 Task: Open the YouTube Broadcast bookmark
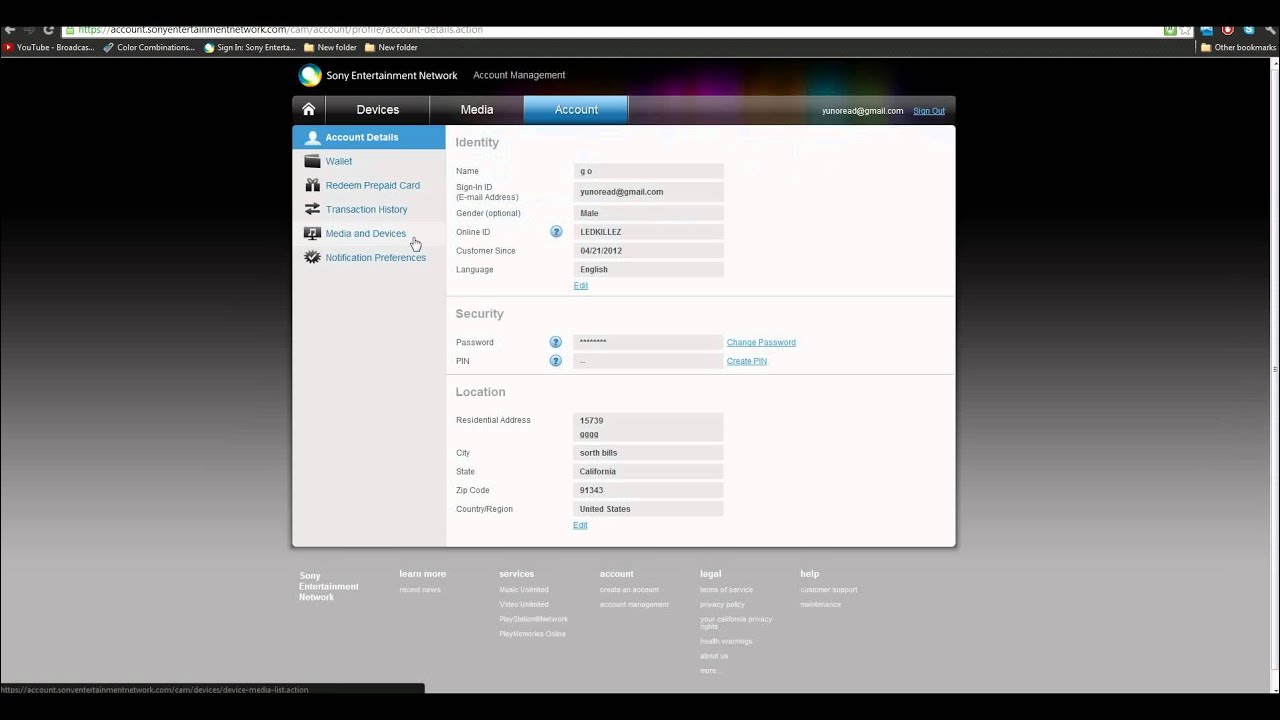tap(49, 47)
